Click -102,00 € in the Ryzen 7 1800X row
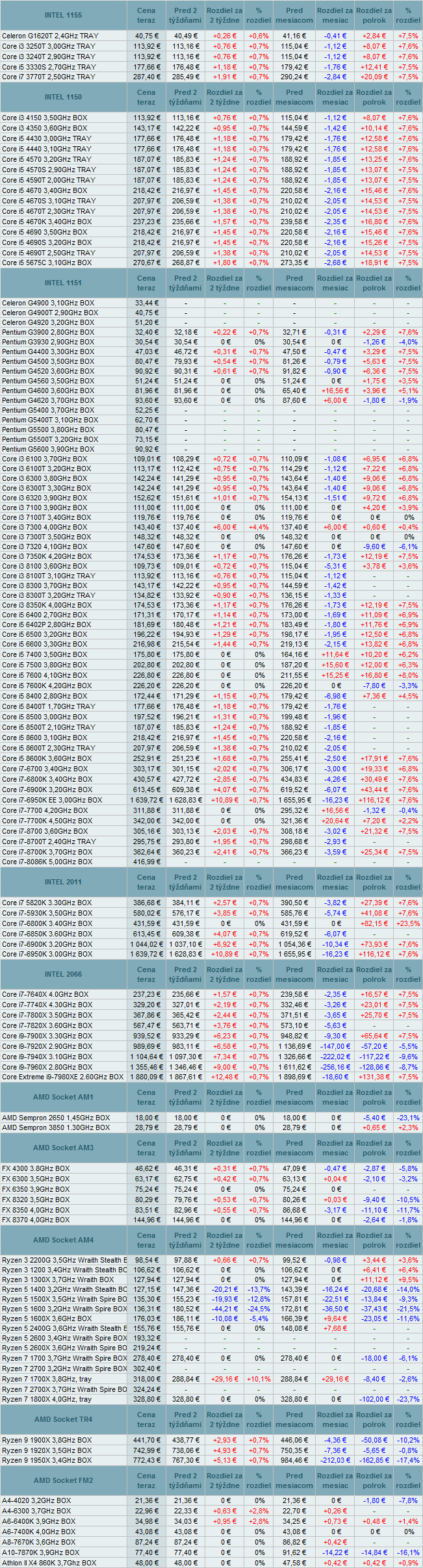 [374, 1399]
